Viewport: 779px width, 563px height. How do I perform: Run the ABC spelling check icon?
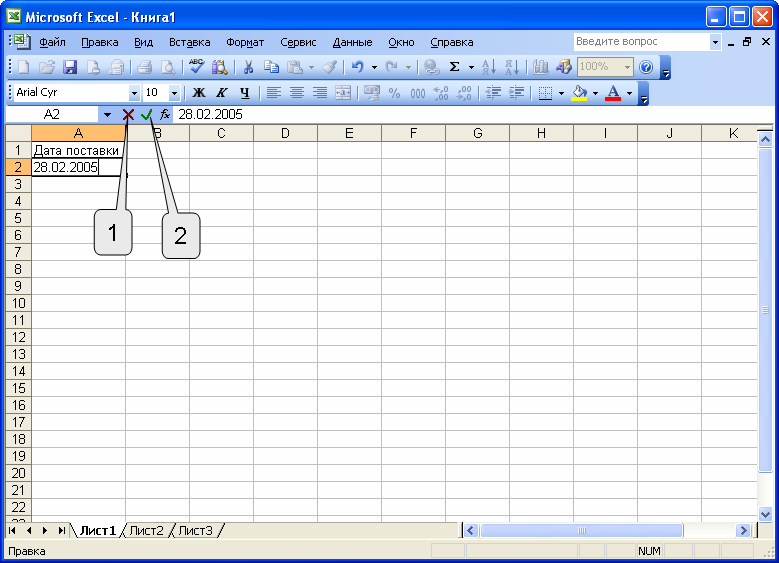coord(196,67)
